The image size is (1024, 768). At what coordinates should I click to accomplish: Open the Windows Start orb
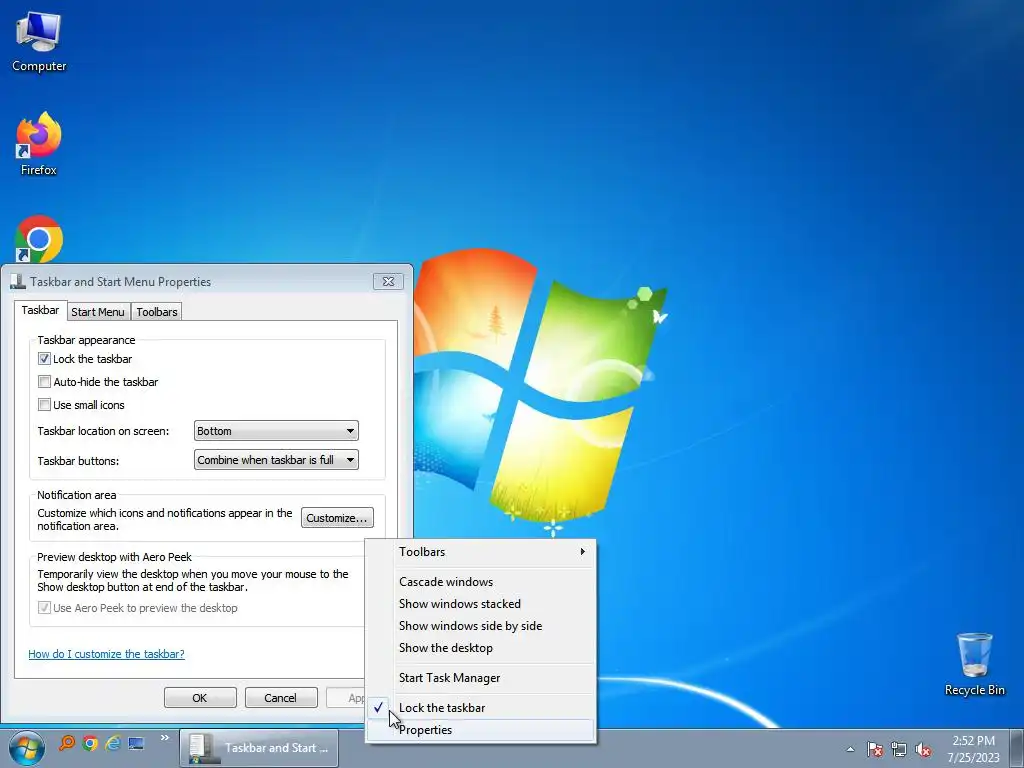26,748
